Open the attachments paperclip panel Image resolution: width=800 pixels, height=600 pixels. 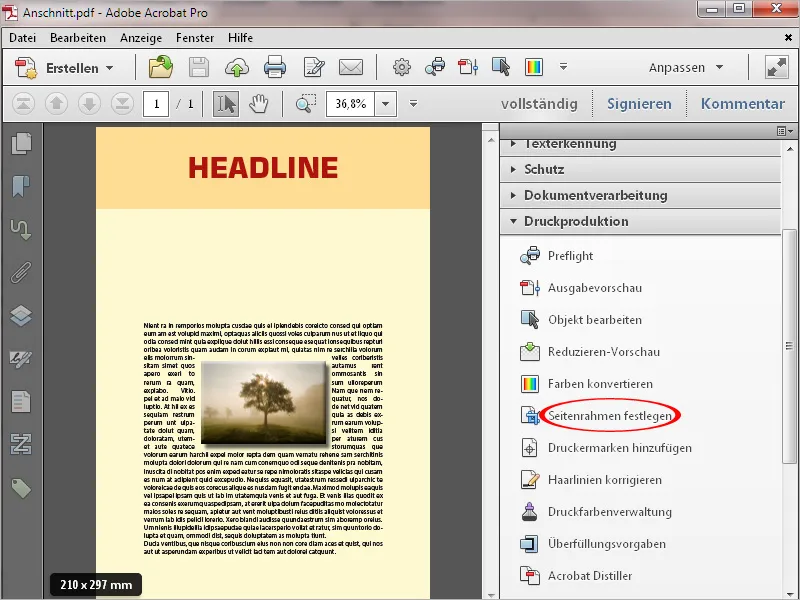[21, 273]
